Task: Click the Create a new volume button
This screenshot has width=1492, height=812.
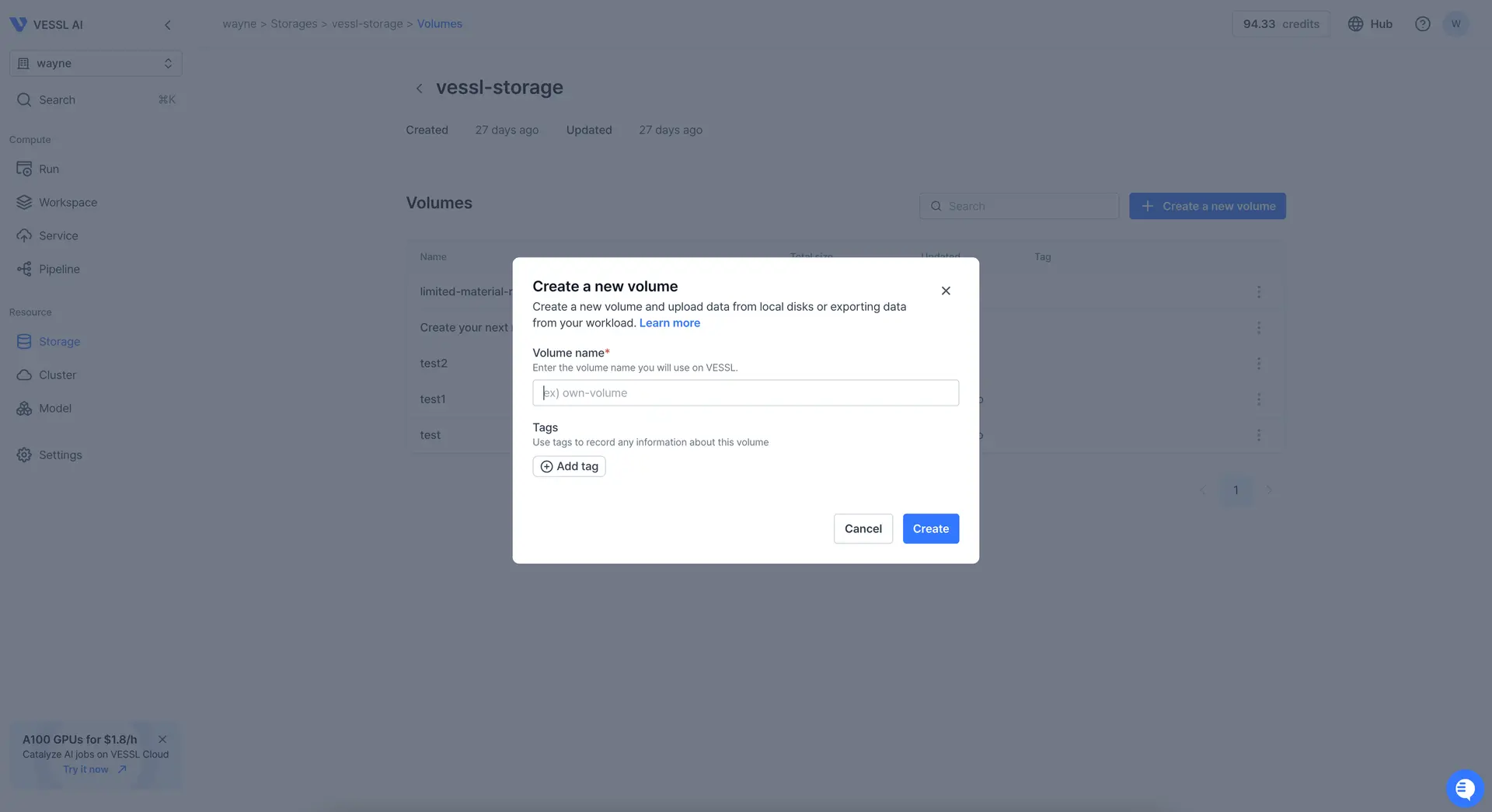Action: pyautogui.click(x=1208, y=207)
